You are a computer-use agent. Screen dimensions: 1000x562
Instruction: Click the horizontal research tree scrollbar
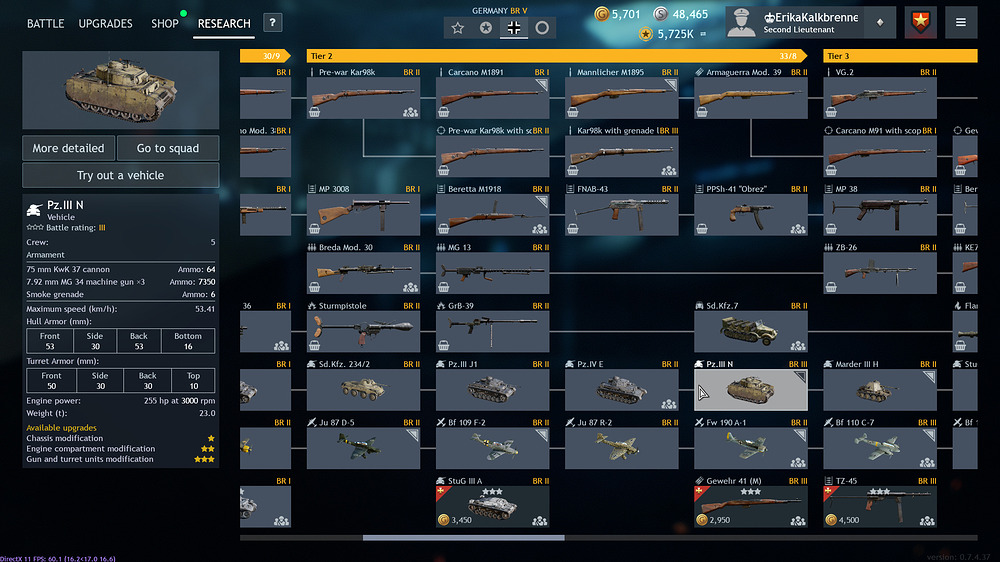[464, 538]
